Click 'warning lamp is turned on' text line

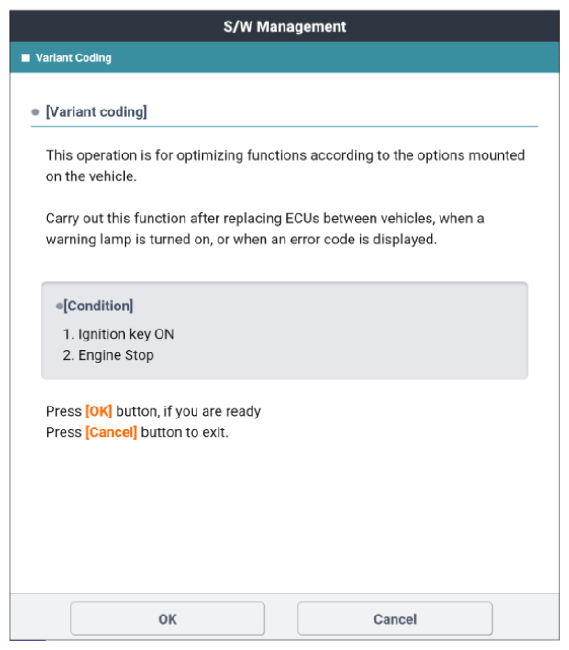click(241, 240)
